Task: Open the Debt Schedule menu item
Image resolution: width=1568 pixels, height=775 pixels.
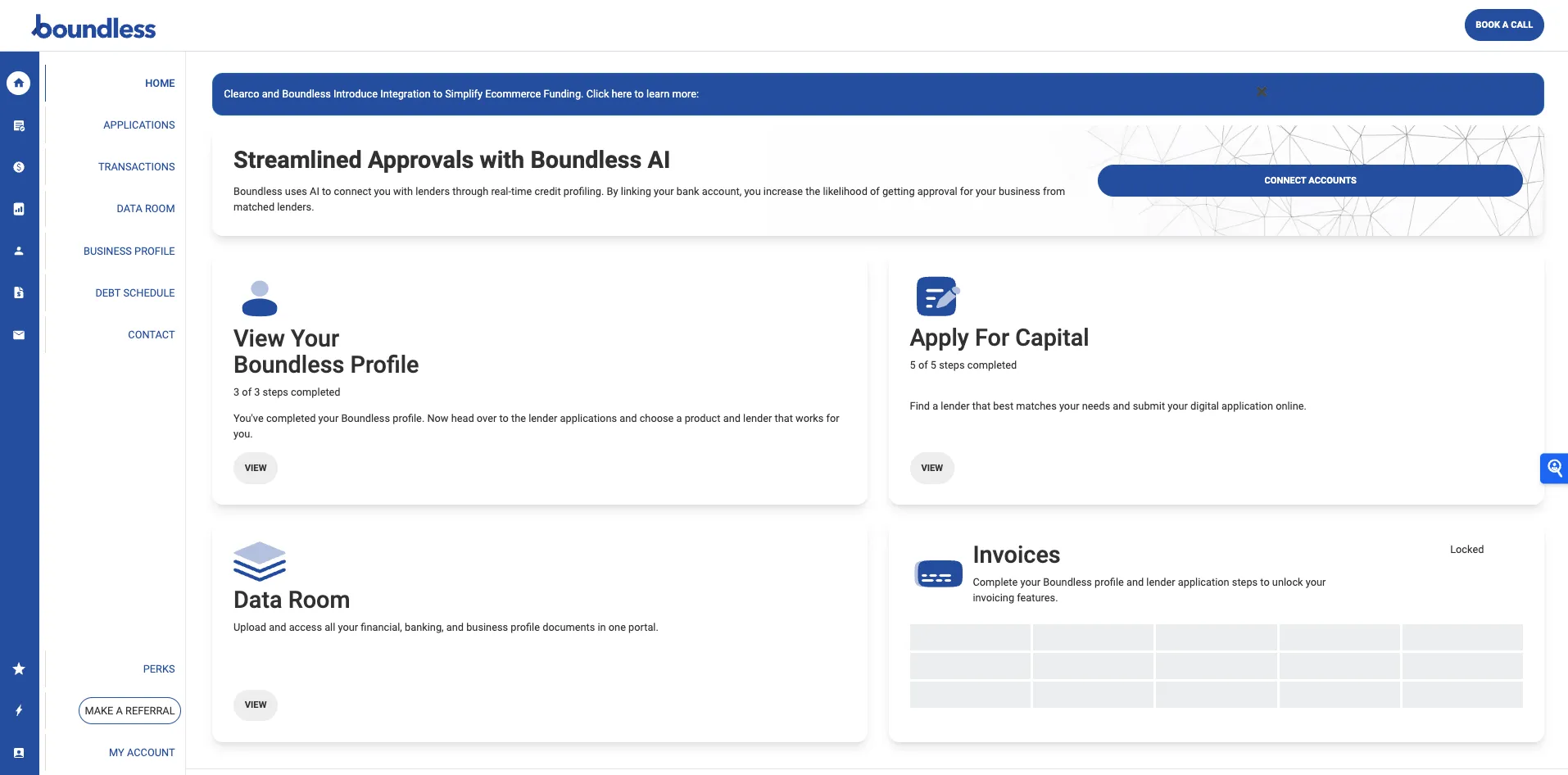Action: tap(135, 293)
